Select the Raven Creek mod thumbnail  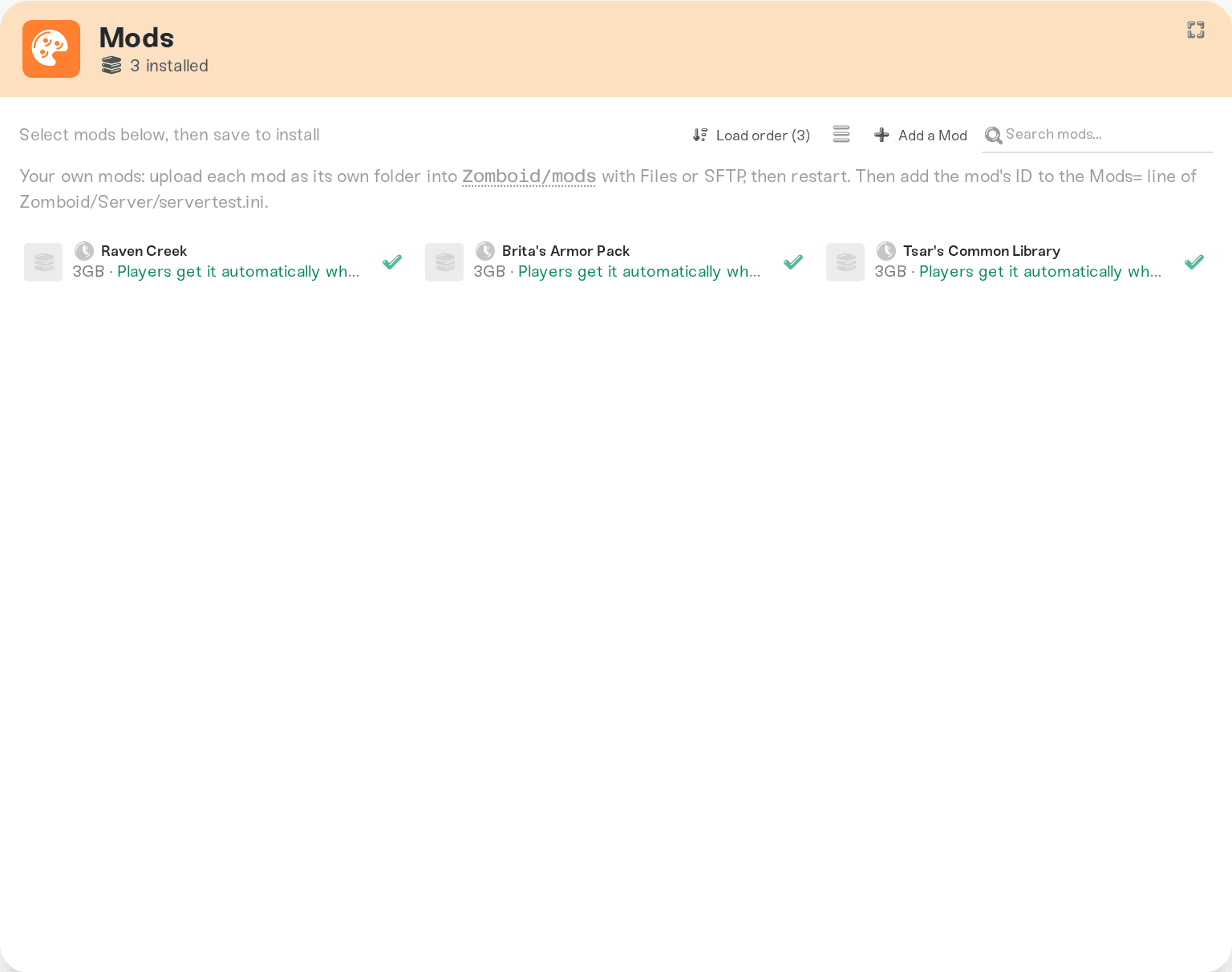[x=43, y=262]
